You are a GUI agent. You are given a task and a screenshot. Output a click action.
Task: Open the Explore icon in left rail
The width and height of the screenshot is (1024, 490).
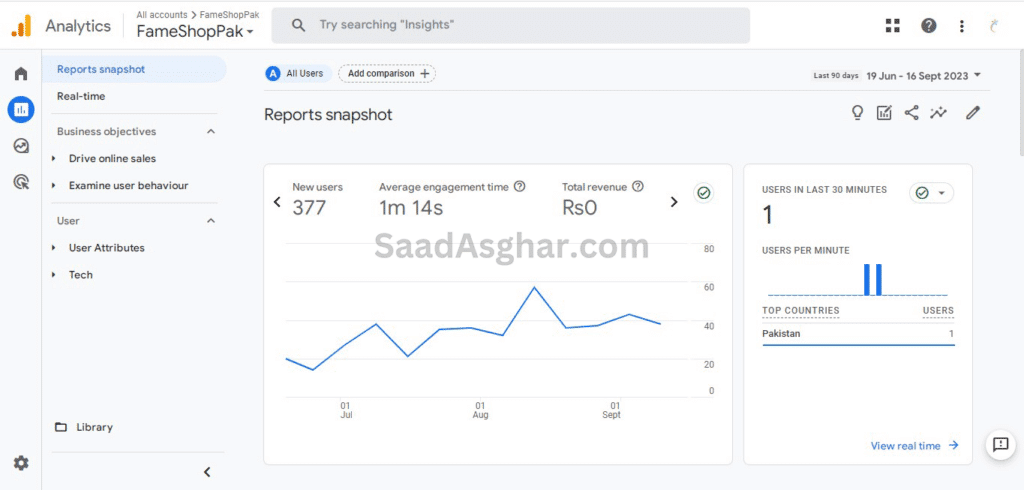tap(21, 146)
